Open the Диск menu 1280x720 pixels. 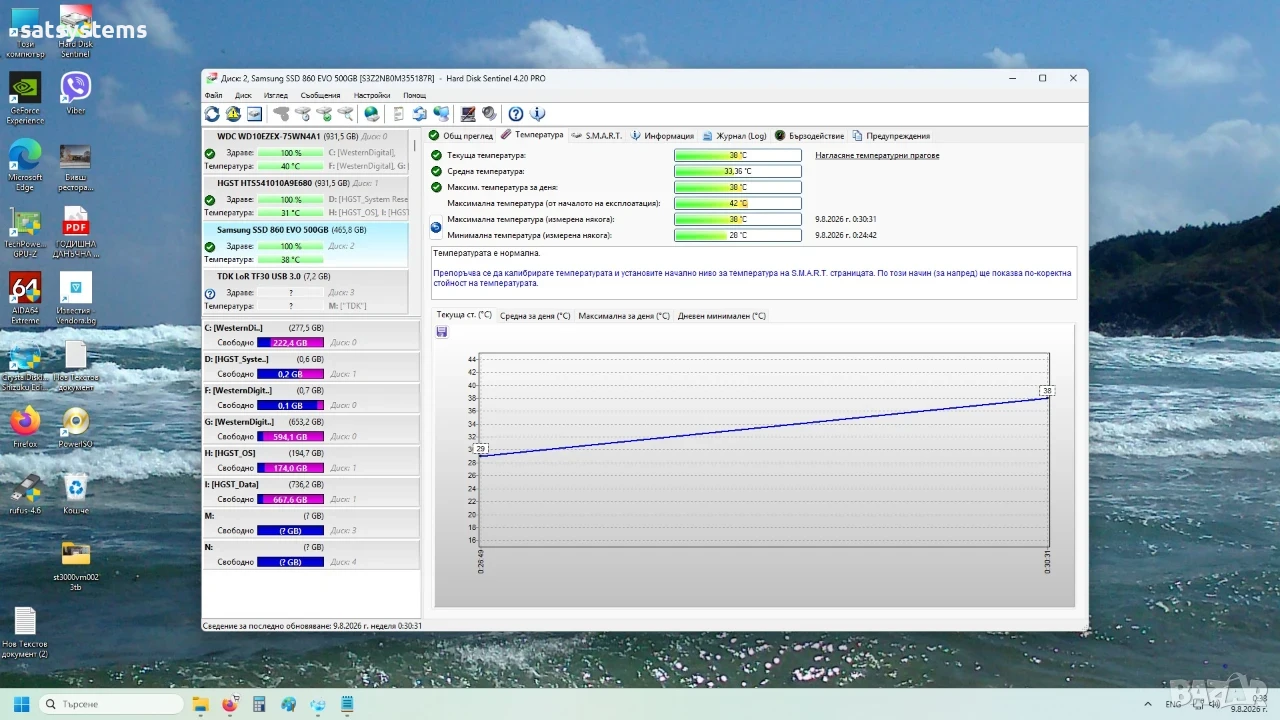pyautogui.click(x=243, y=96)
